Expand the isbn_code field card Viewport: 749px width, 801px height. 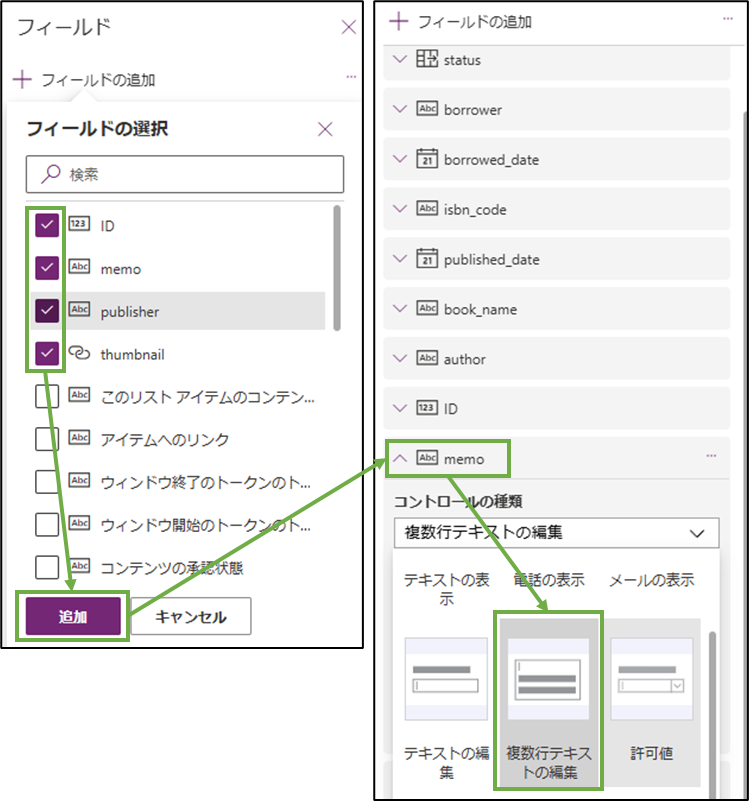coord(400,208)
